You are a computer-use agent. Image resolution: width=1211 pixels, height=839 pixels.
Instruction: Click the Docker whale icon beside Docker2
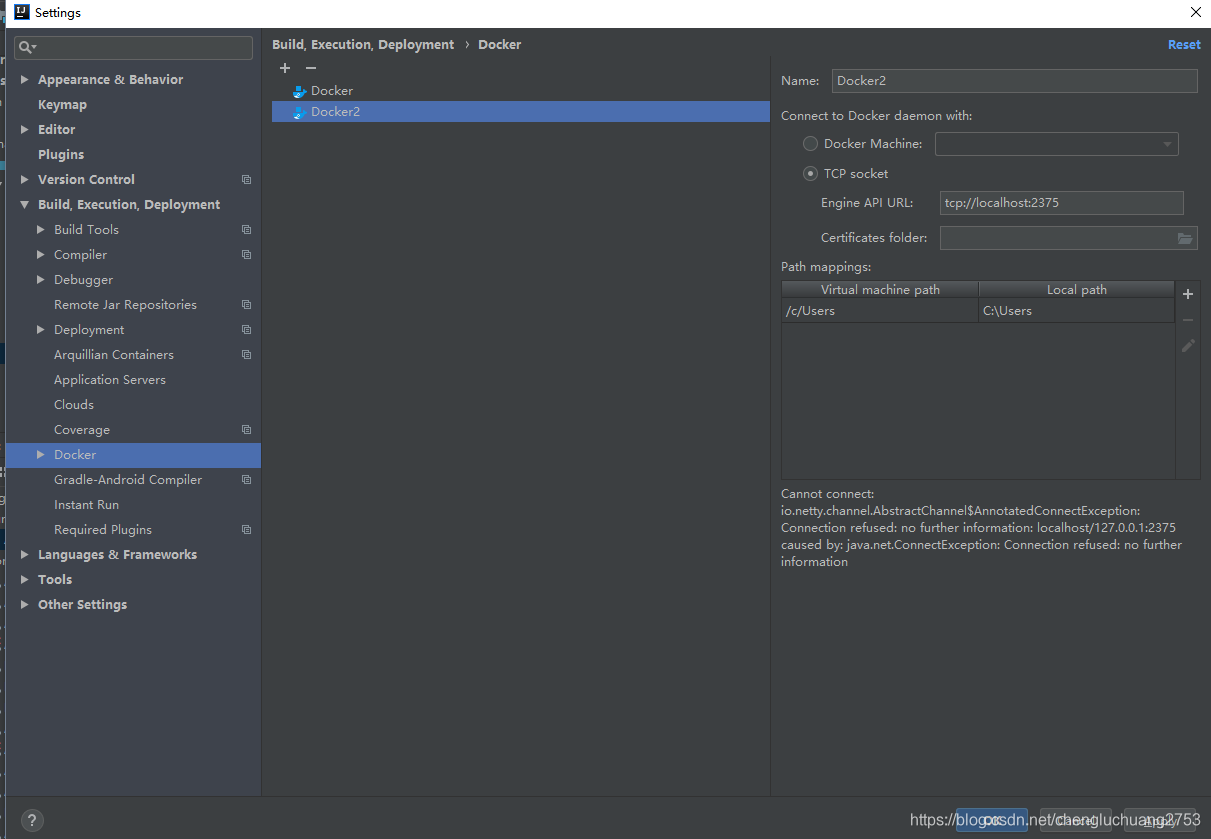299,112
